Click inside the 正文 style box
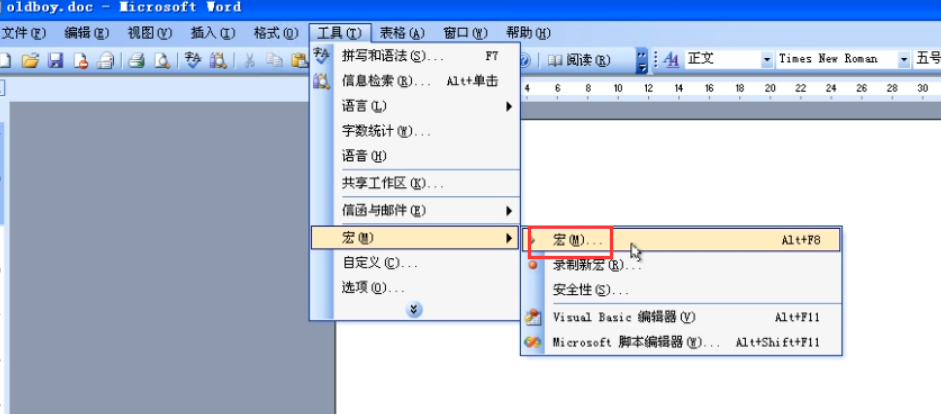Screen dimensions: 941x414 (x=723, y=59)
